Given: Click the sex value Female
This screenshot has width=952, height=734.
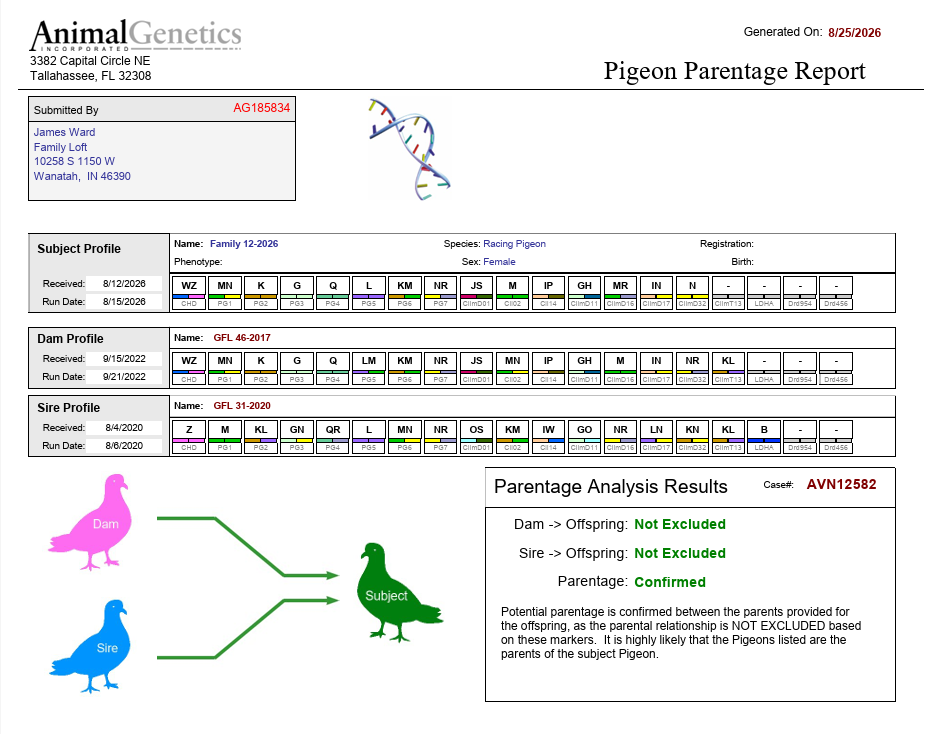Looking at the screenshot, I should (x=499, y=262).
